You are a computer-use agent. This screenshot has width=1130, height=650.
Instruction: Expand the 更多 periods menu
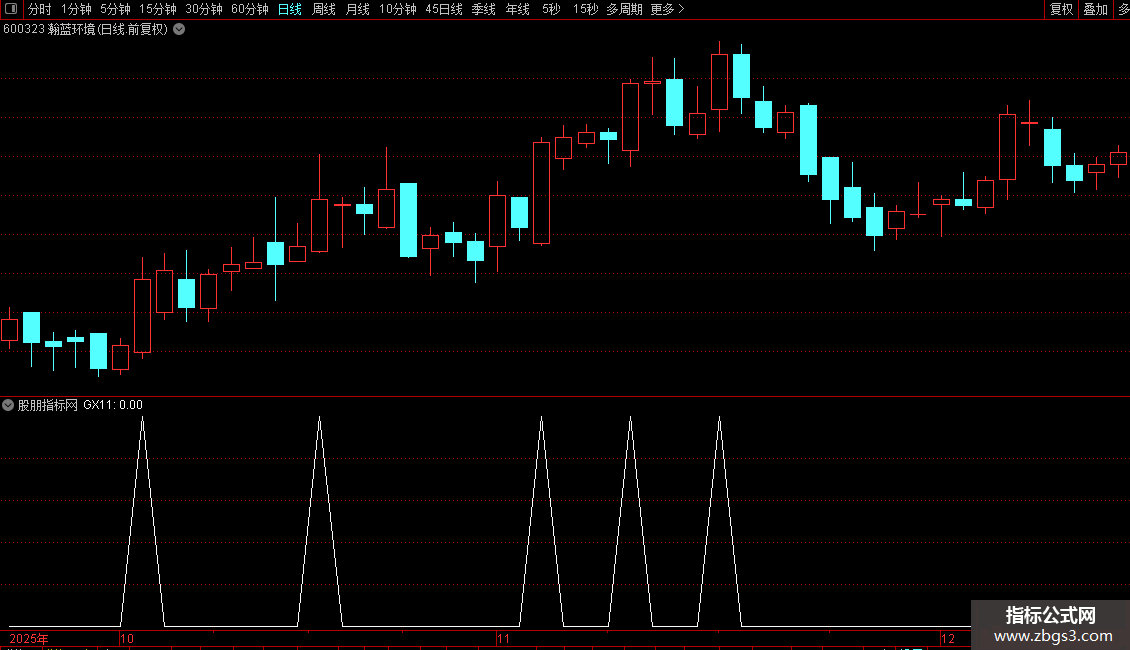click(x=667, y=9)
